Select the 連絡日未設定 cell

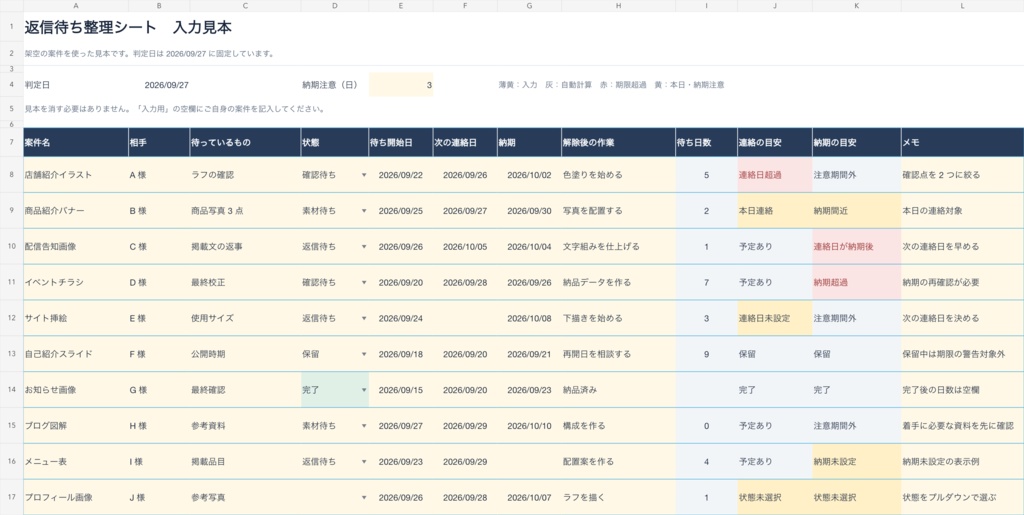[x=775, y=319]
